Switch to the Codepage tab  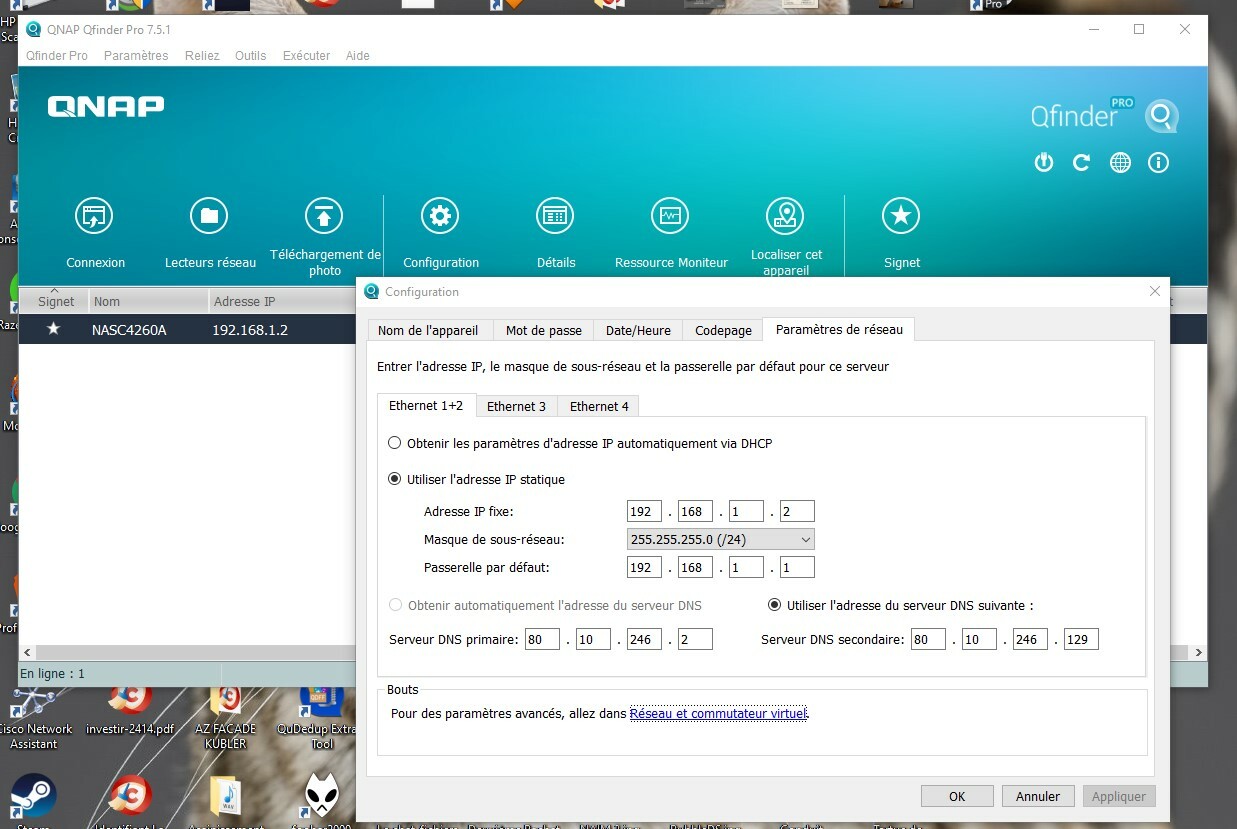click(x=723, y=330)
